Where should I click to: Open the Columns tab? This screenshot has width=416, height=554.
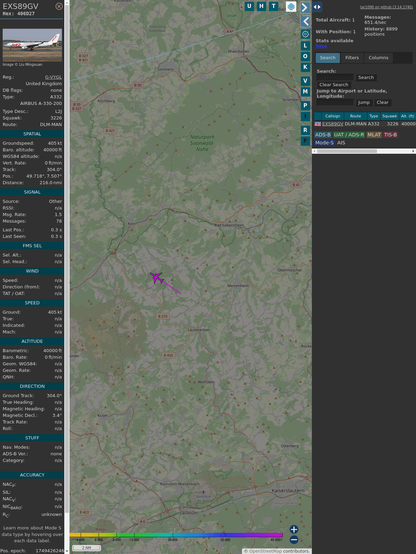coord(378,58)
